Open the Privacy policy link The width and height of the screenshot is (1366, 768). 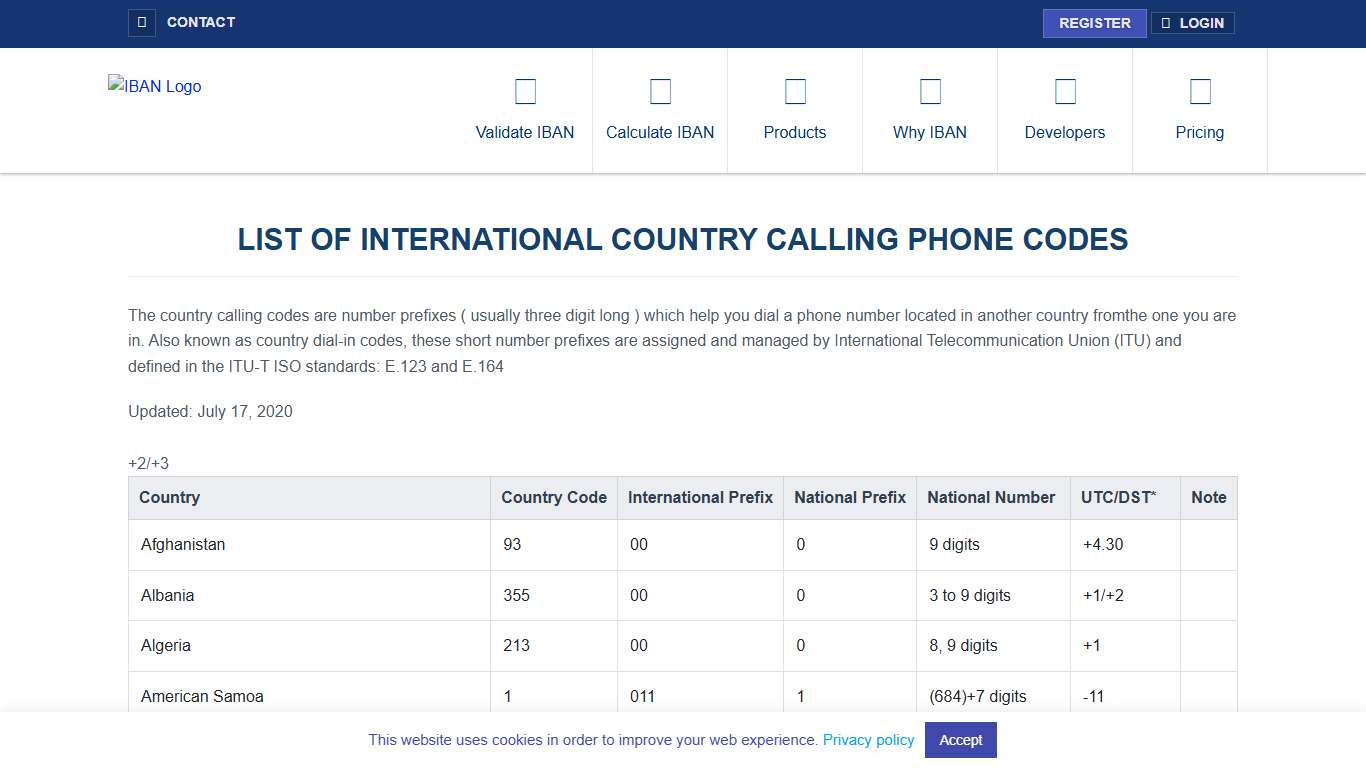pyautogui.click(x=868, y=740)
